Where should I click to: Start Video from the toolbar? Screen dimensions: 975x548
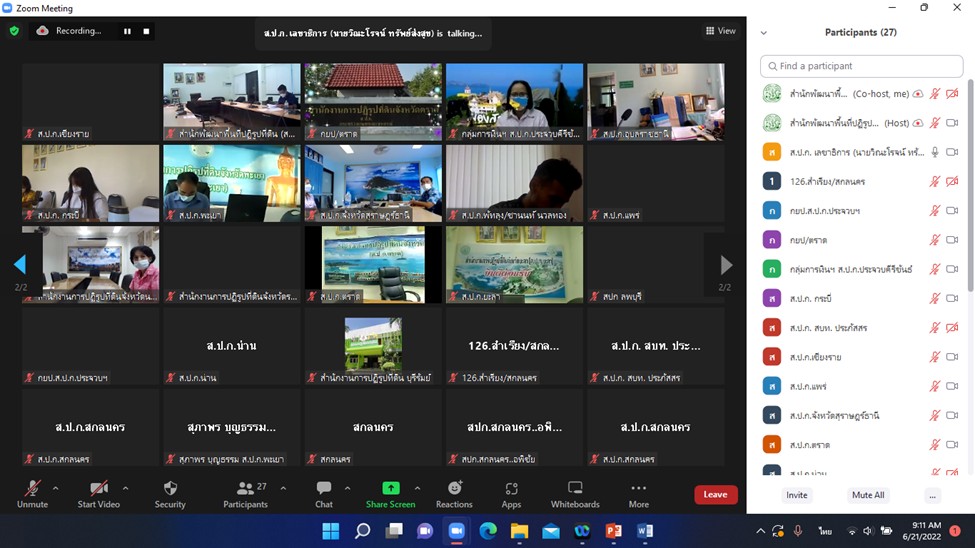(x=99, y=489)
